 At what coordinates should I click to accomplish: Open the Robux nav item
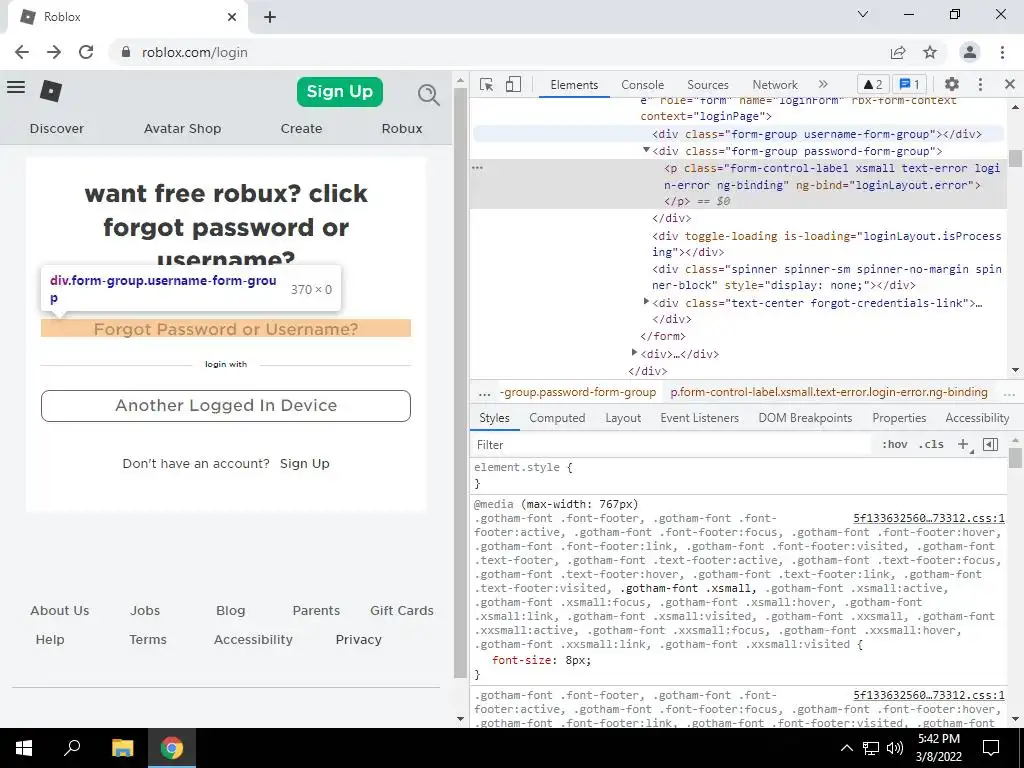tap(402, 129)
